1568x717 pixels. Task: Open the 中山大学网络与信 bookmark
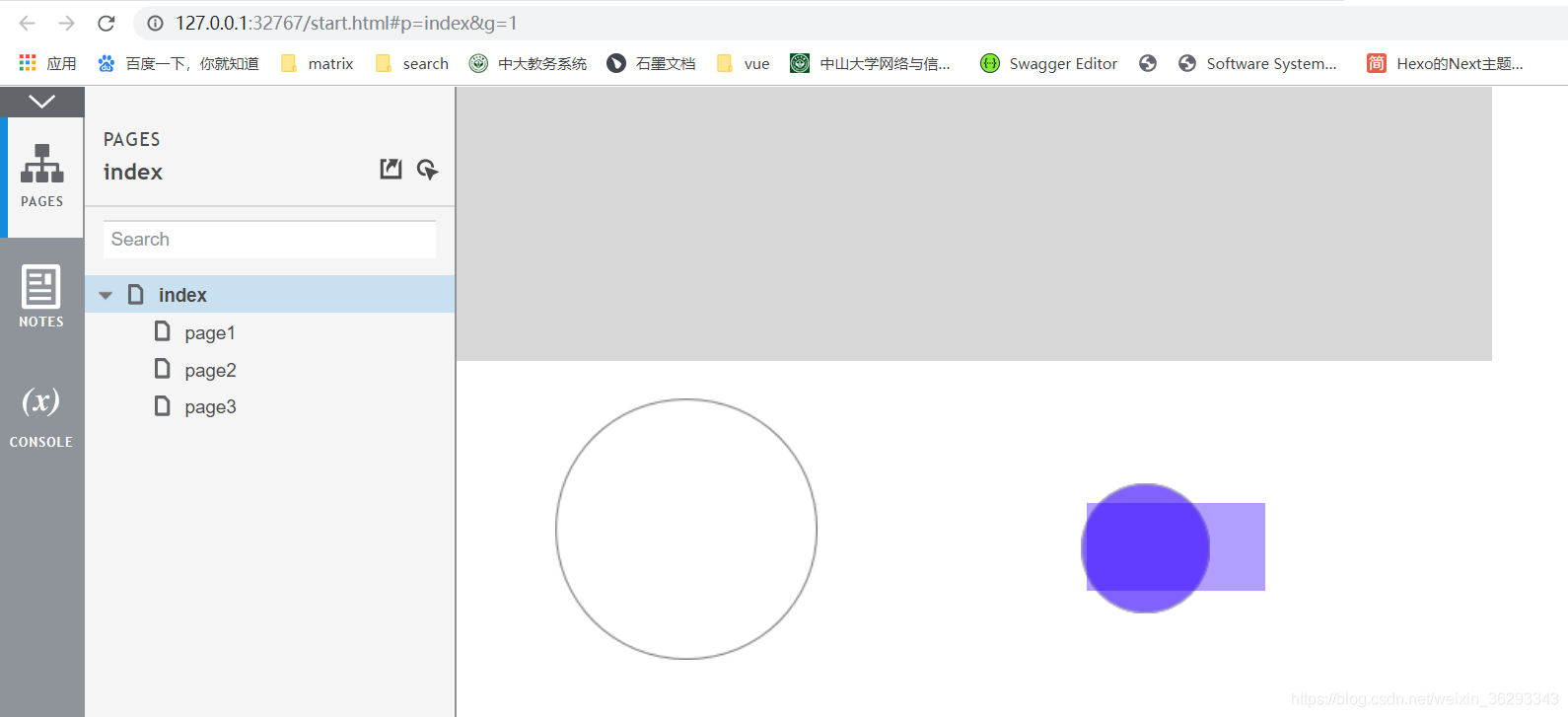871,63
